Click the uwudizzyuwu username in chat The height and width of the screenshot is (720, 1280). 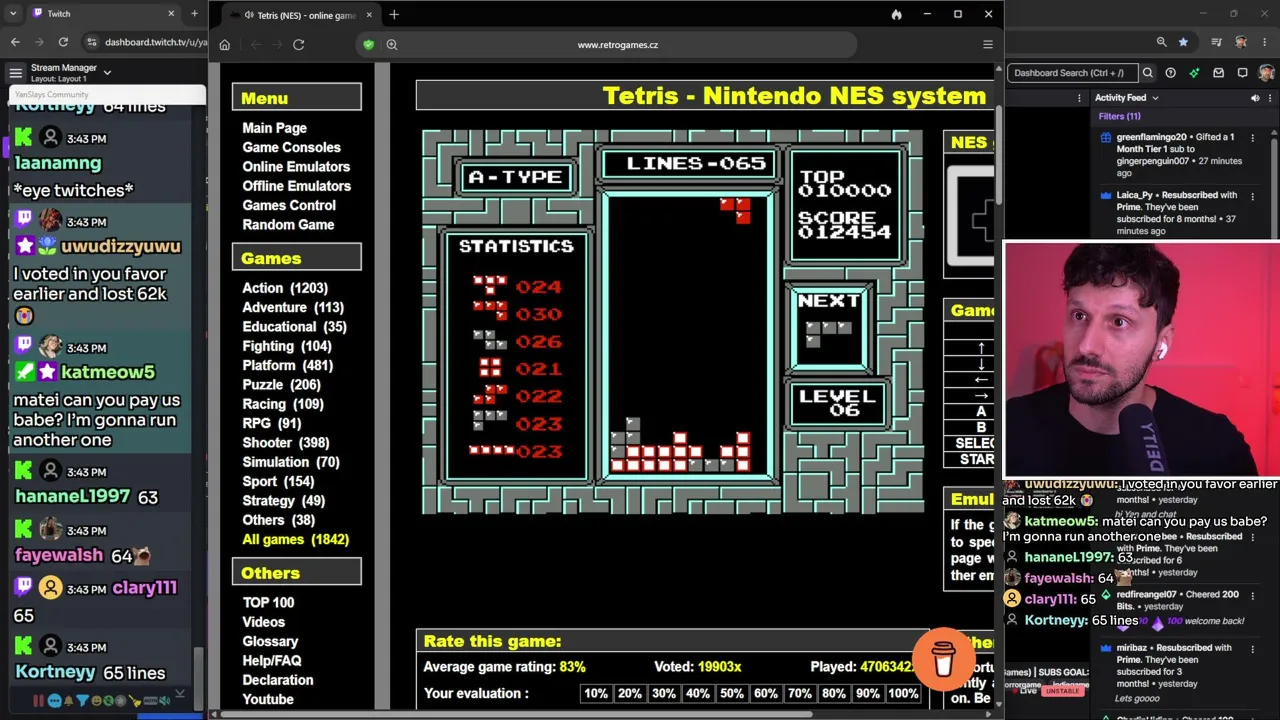[x=121, y=246]
